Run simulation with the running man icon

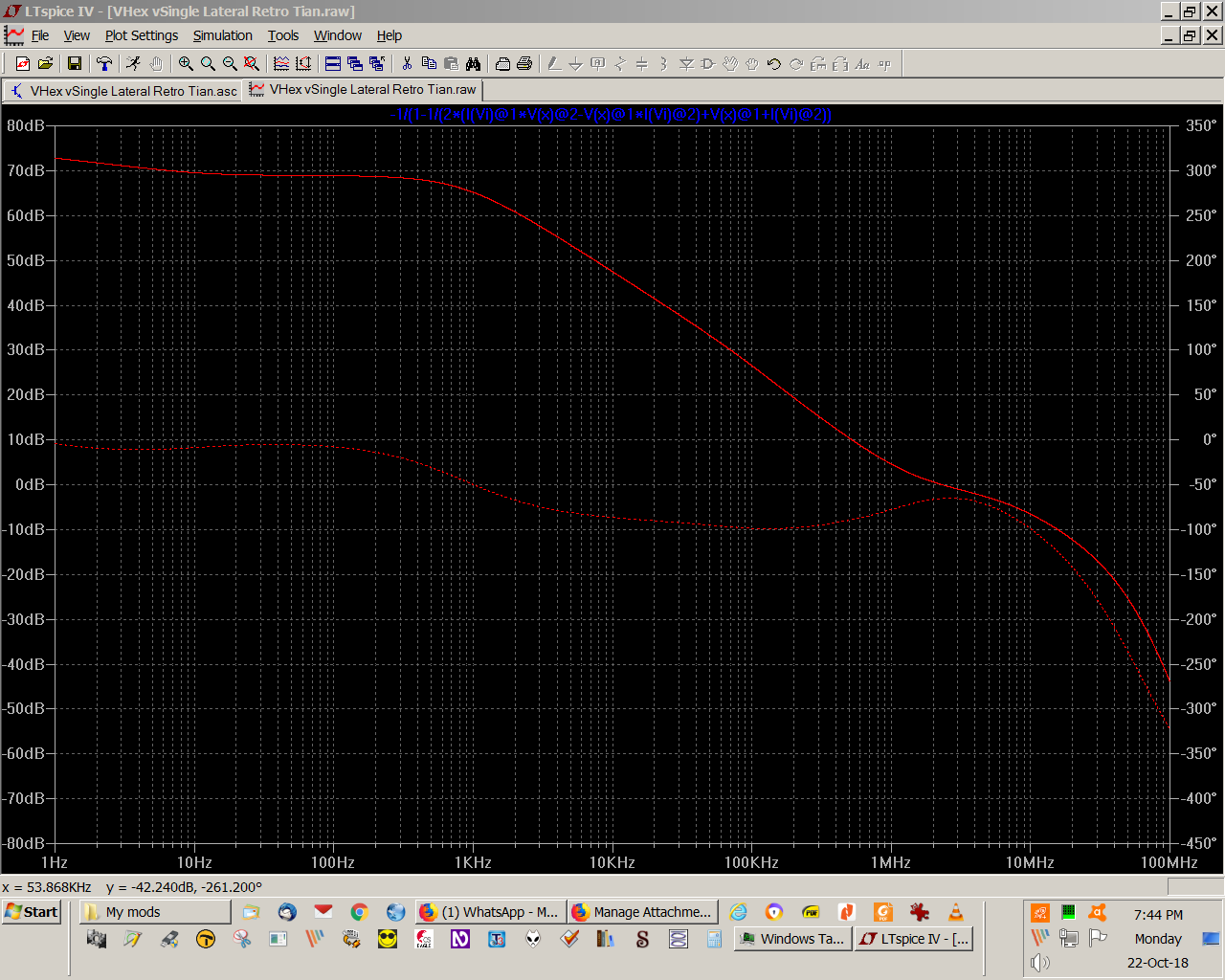click(134, 64)
